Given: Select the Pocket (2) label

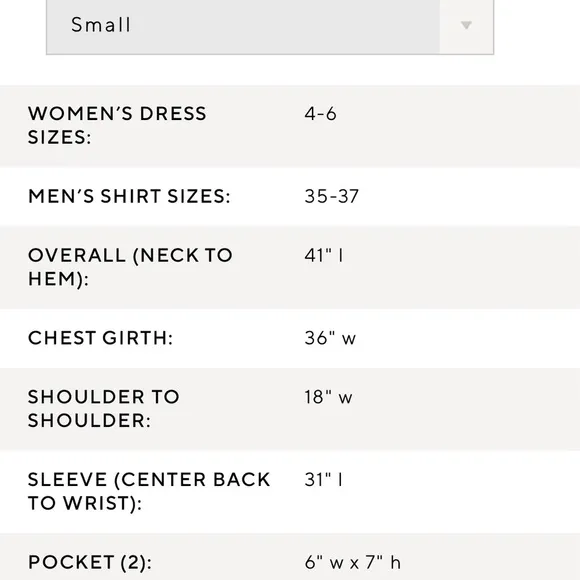Looking at the screenshot, I should click(90, 562).
